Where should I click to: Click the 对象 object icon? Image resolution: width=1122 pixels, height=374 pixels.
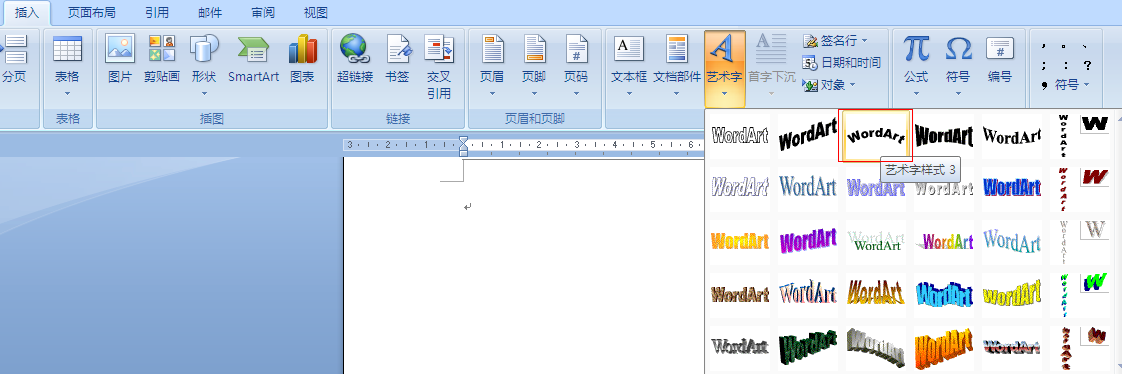click(x=810, y=85)
